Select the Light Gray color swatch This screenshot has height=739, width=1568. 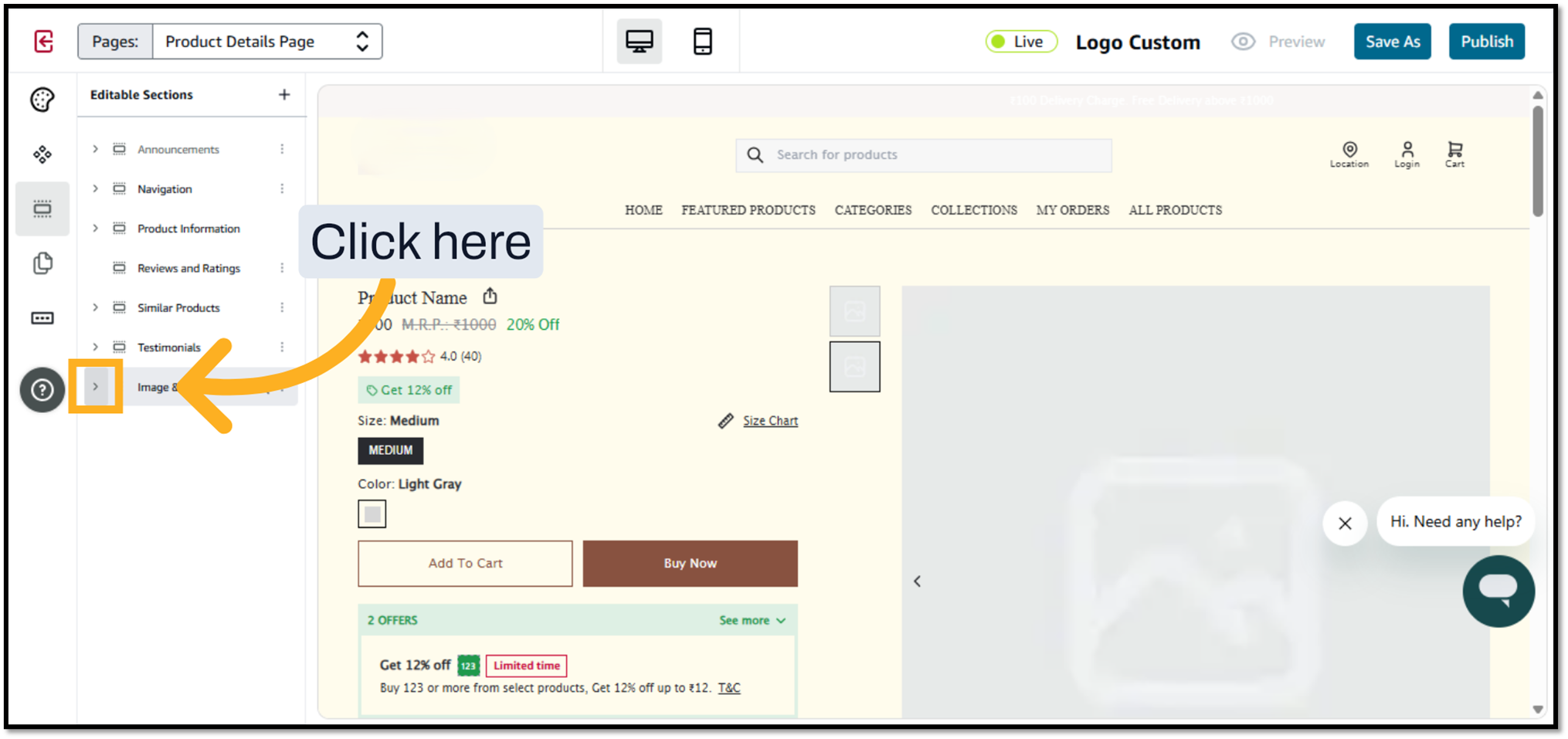[x=372, y=514]
